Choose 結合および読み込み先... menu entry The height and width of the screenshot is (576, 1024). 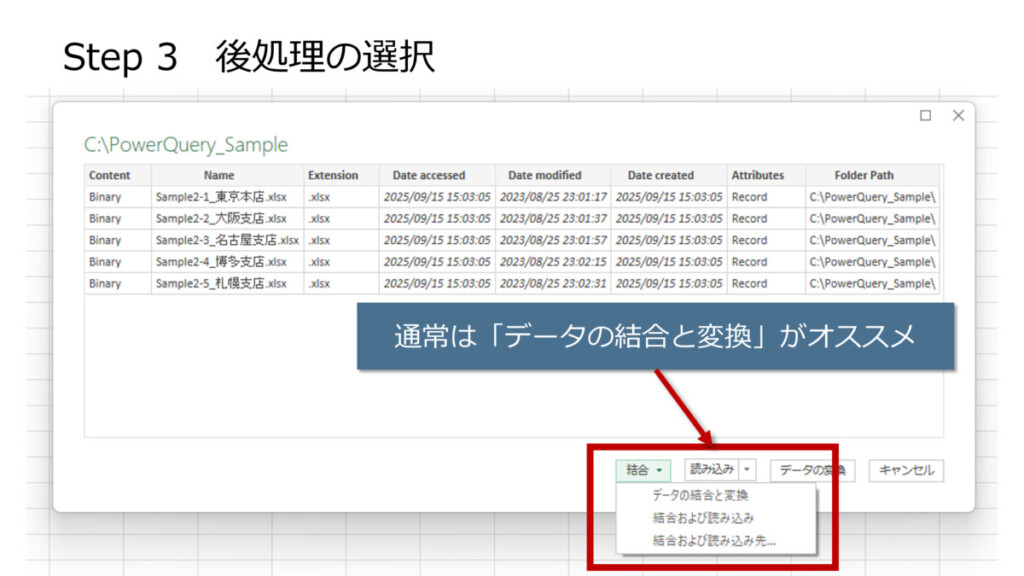coord(714,541)
